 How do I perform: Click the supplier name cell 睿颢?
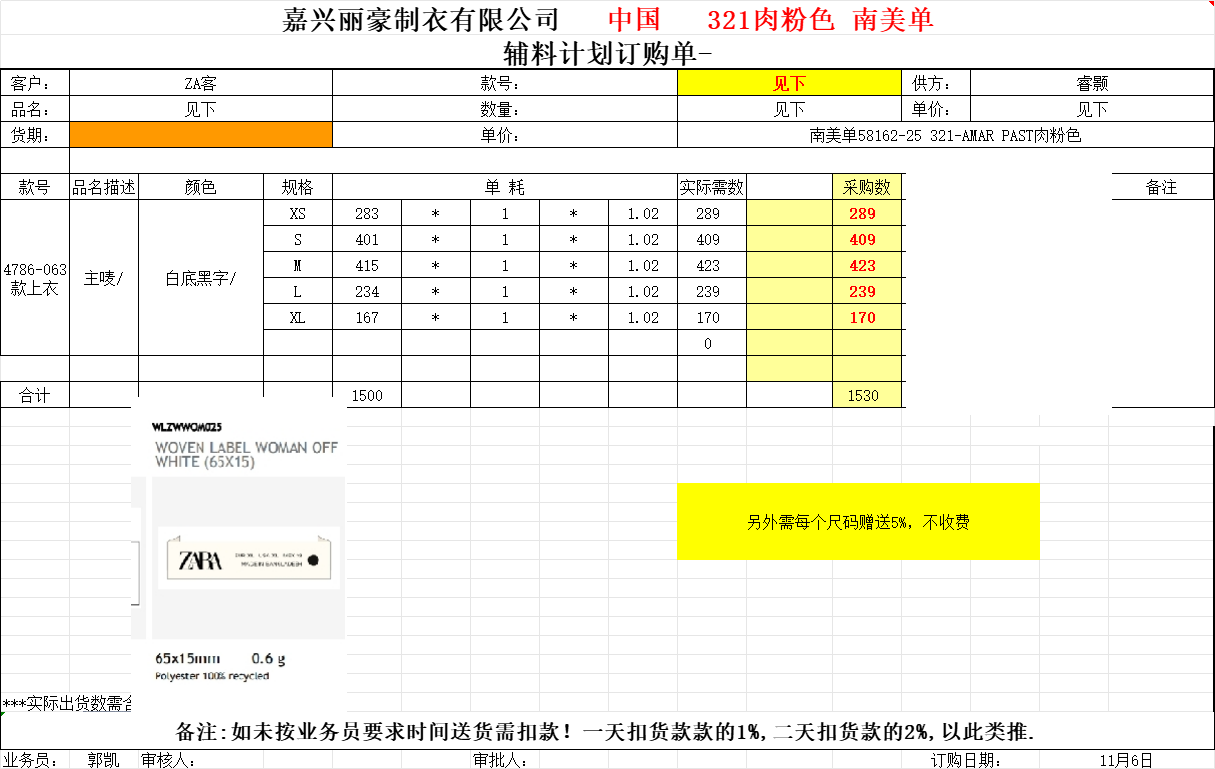(1092, 84)
